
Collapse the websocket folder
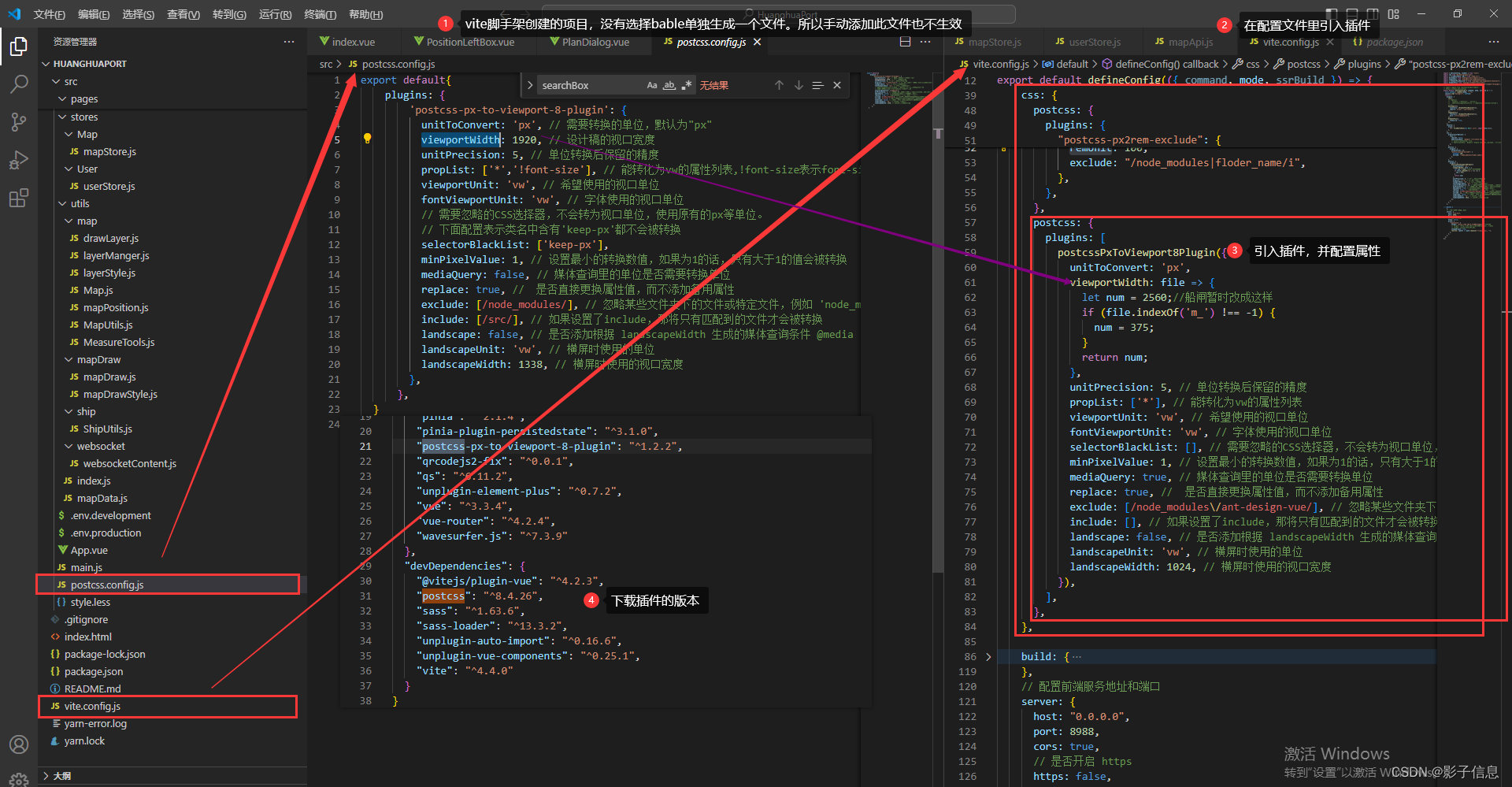pos(69,446)
